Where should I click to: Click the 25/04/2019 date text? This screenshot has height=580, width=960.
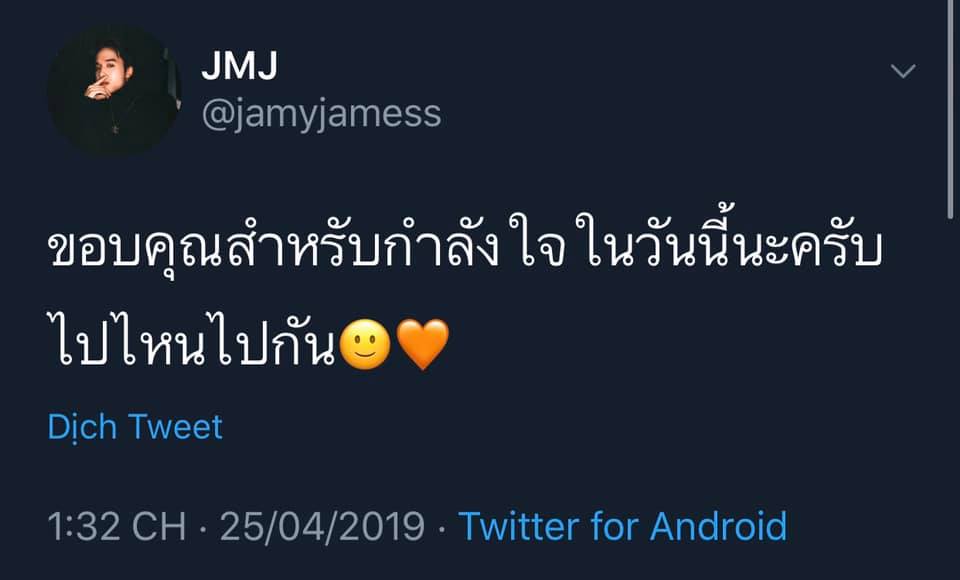pyautogui.click(x=322, y=526)
